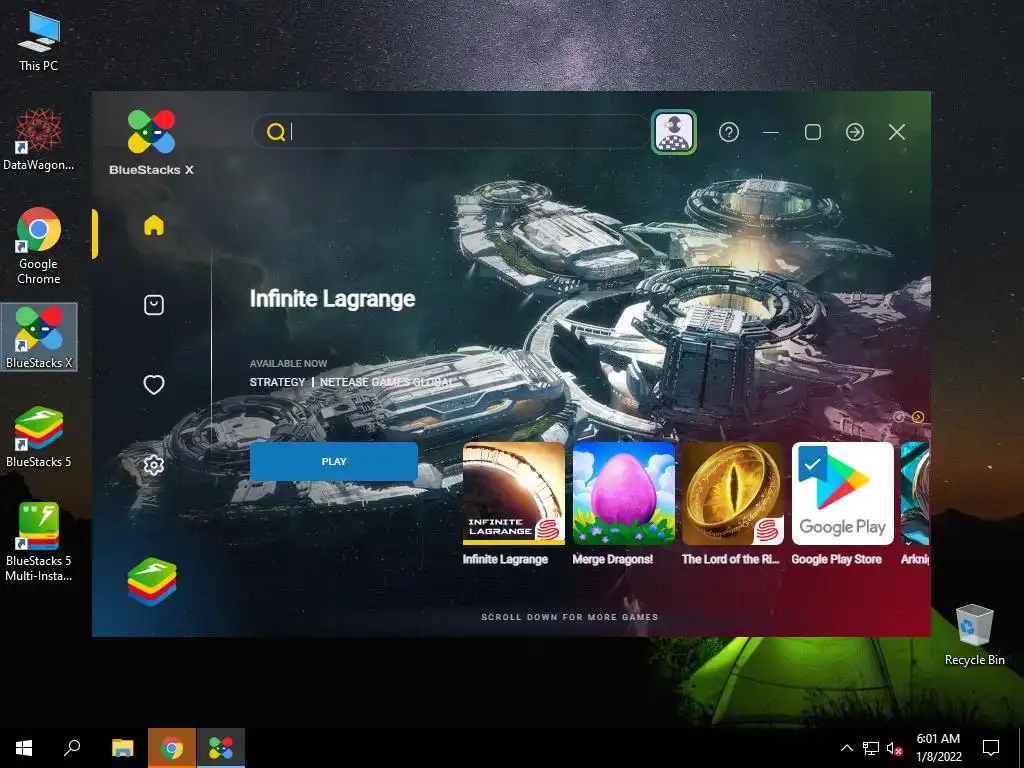Select the Recycle Bin desktop icon

tap(974, 635)
